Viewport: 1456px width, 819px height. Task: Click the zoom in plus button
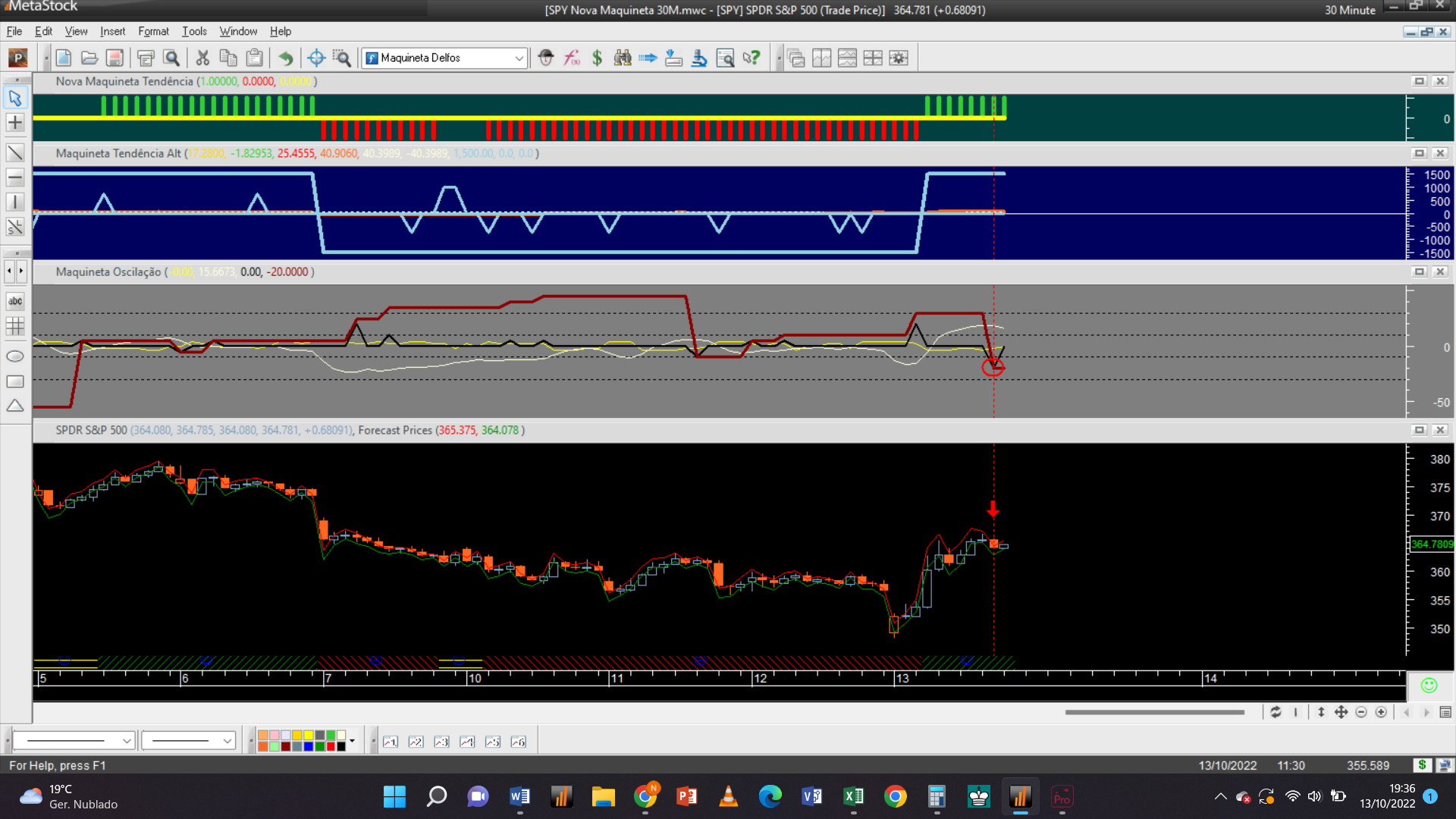1381,712
